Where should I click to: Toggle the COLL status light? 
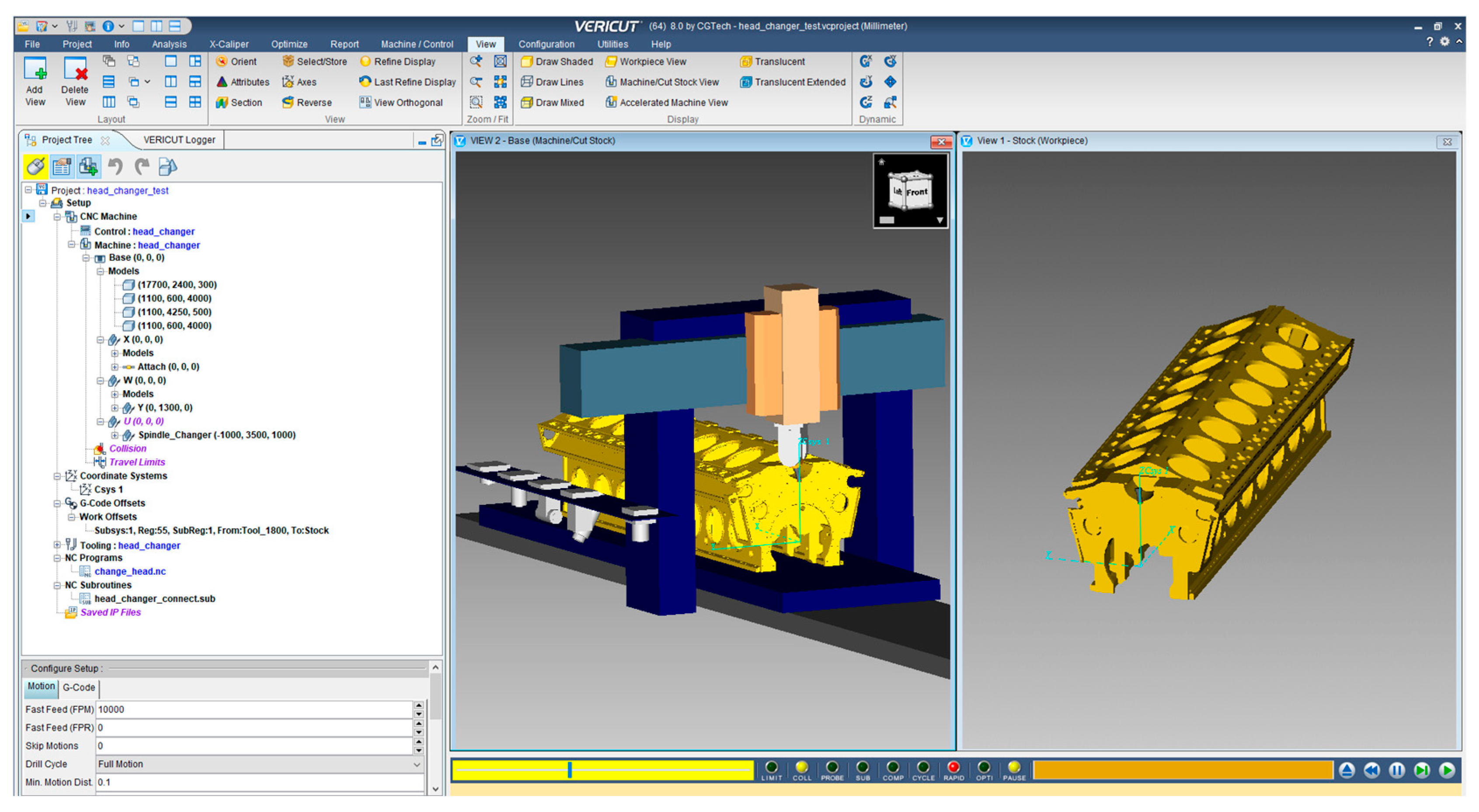[801, 767]
